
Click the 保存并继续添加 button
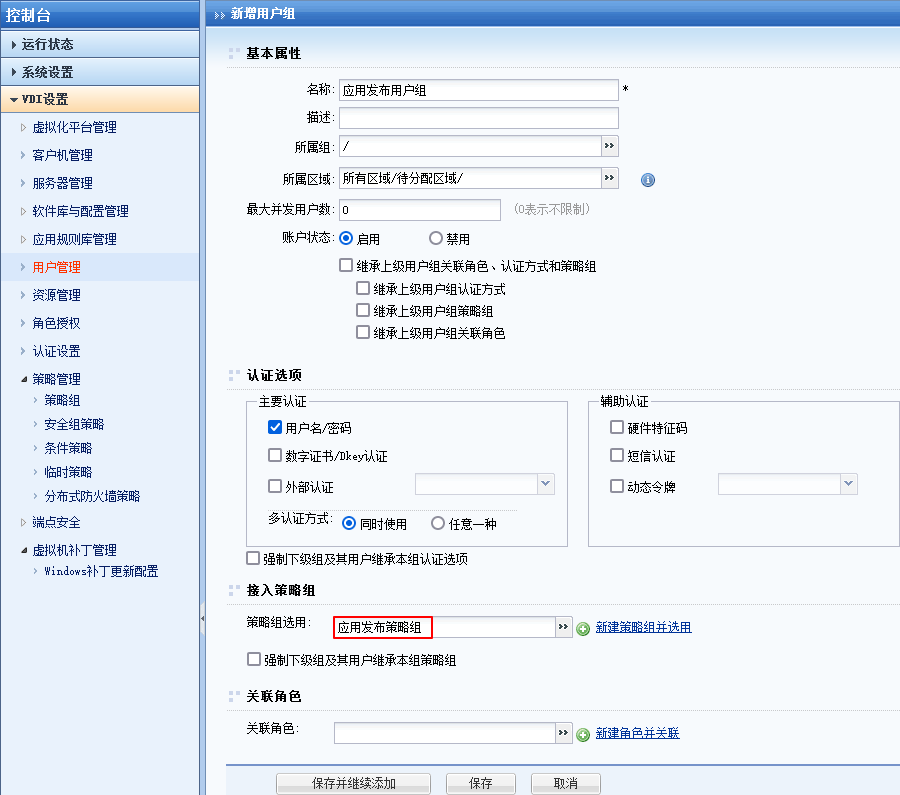(353, 783)
